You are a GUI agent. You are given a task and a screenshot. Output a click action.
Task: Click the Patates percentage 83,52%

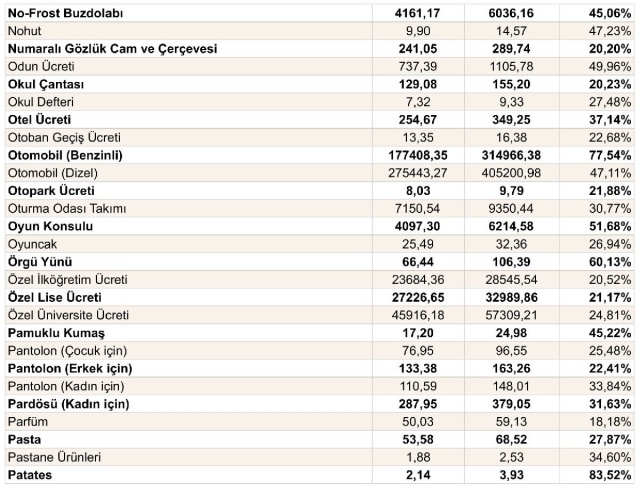[610, 475]
